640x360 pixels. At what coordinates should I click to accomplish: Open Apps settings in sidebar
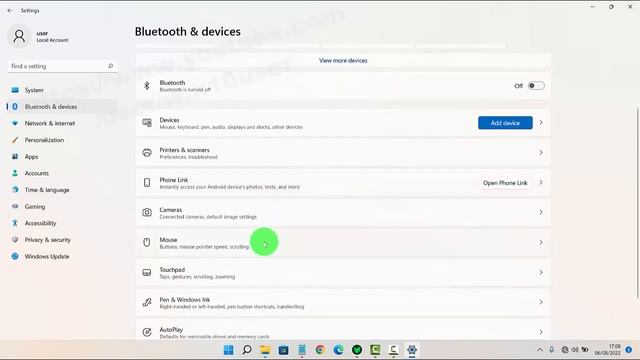[x=62, y=157]
